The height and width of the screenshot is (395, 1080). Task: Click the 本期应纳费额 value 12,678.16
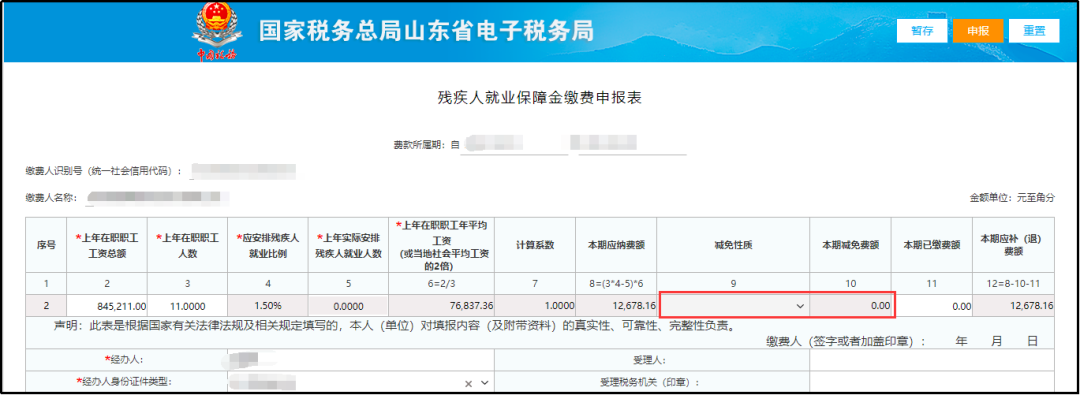(616, 305)
